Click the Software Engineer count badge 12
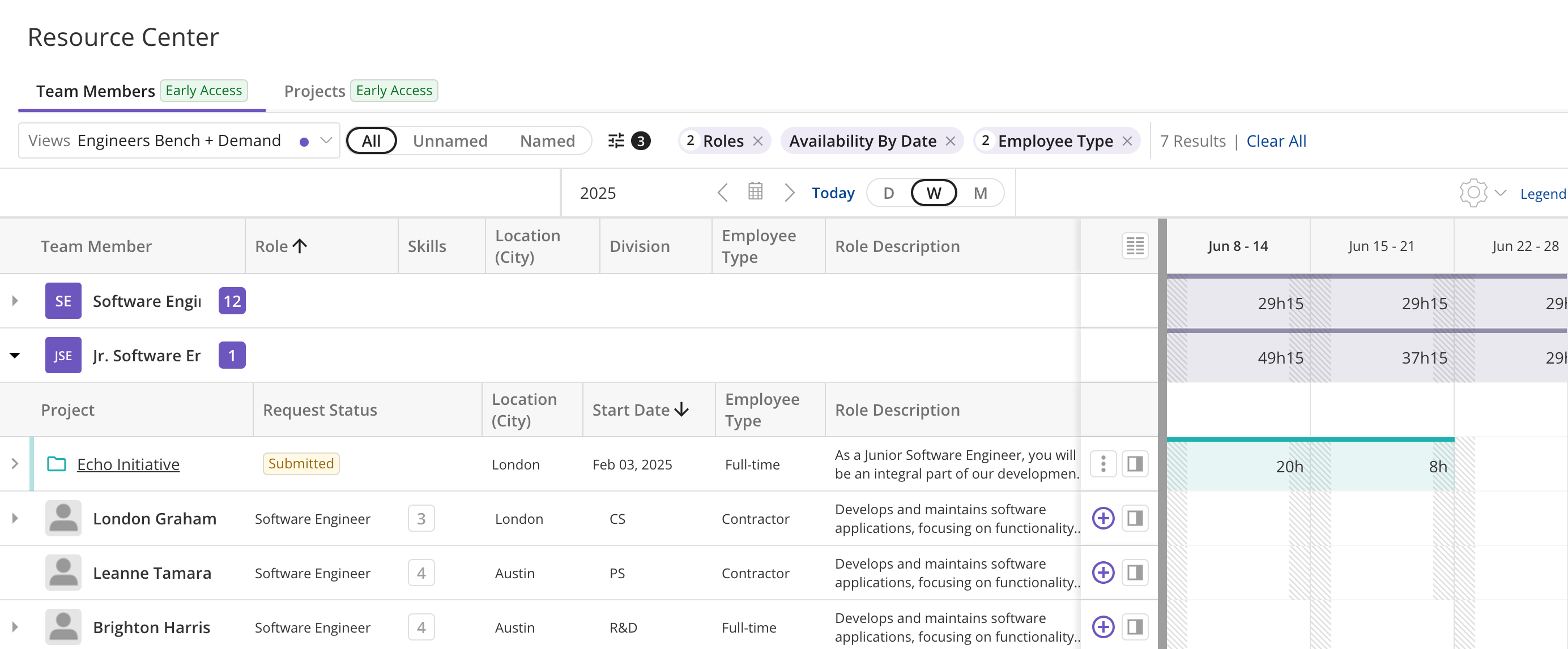The image size is (1568, 649). click(232, 301)
